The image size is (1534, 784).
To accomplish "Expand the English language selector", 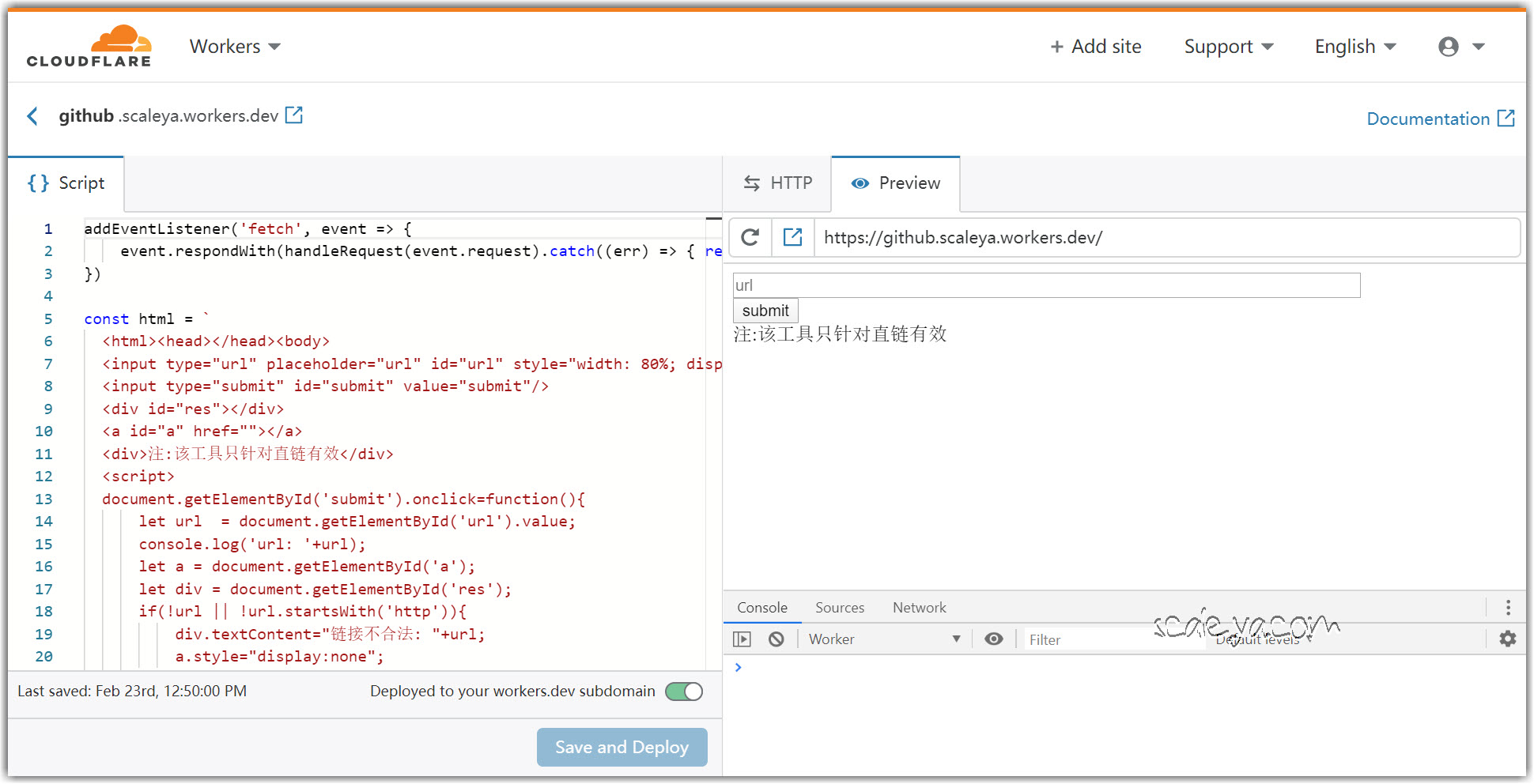I will pos(1355,47).
